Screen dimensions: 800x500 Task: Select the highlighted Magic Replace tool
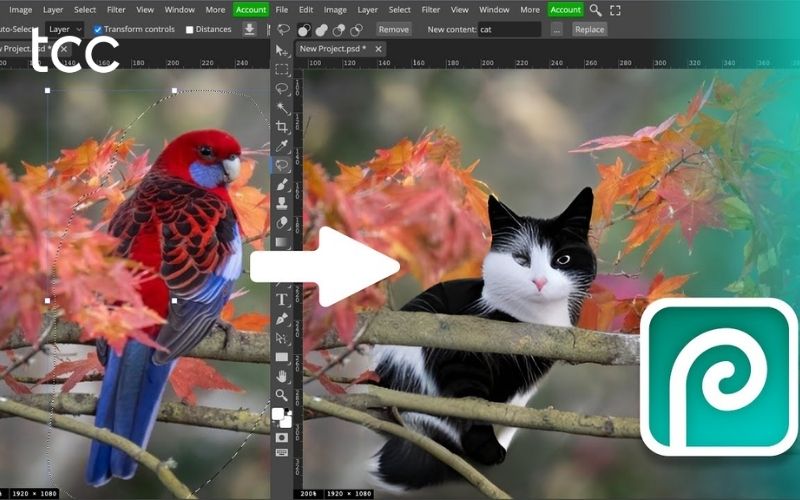[282, 165]
